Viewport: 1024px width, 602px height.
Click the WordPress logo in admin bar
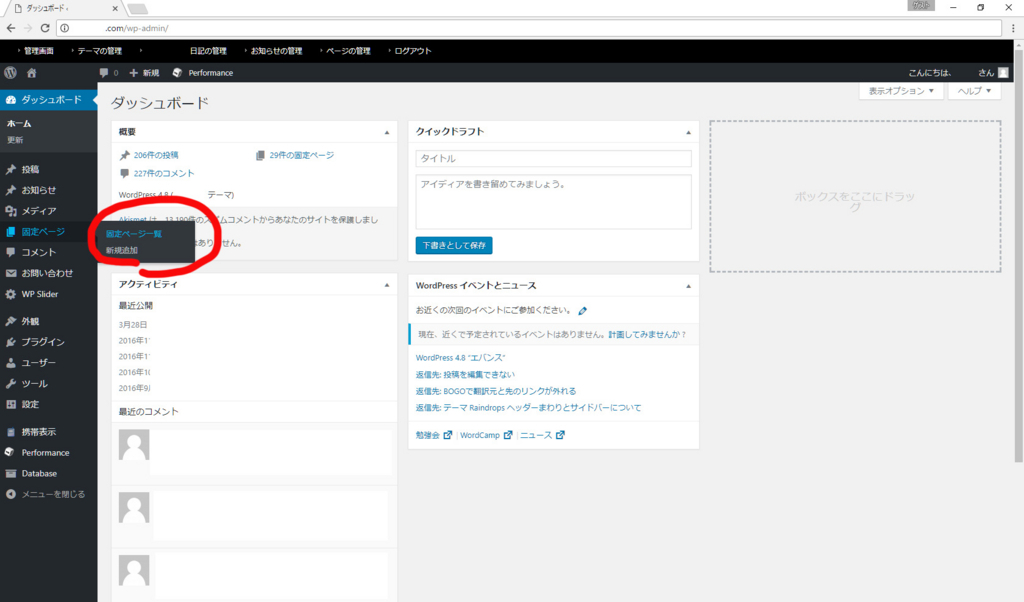(10, 72)
